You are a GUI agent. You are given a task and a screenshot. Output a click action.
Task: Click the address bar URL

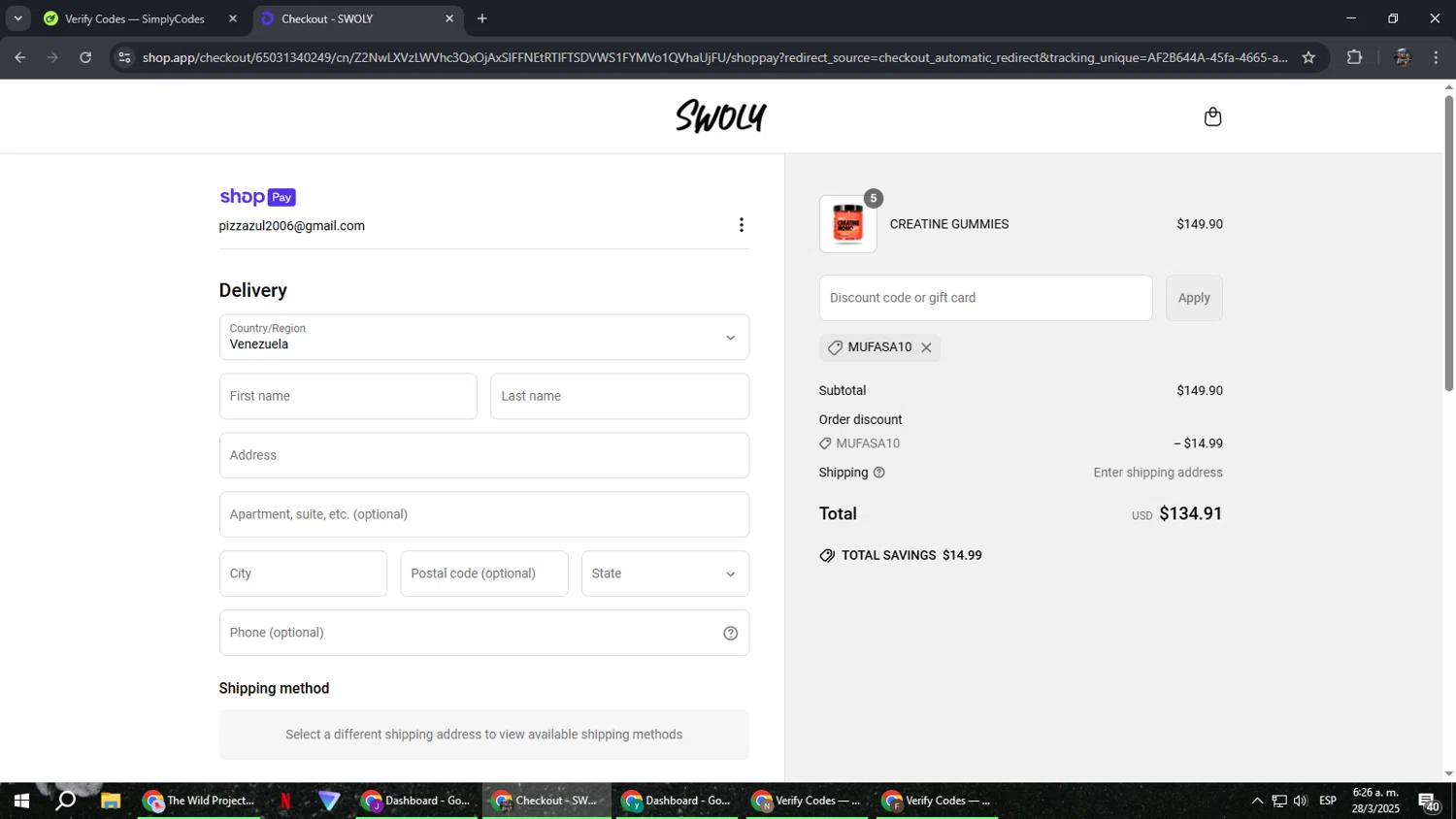(714, 57)
